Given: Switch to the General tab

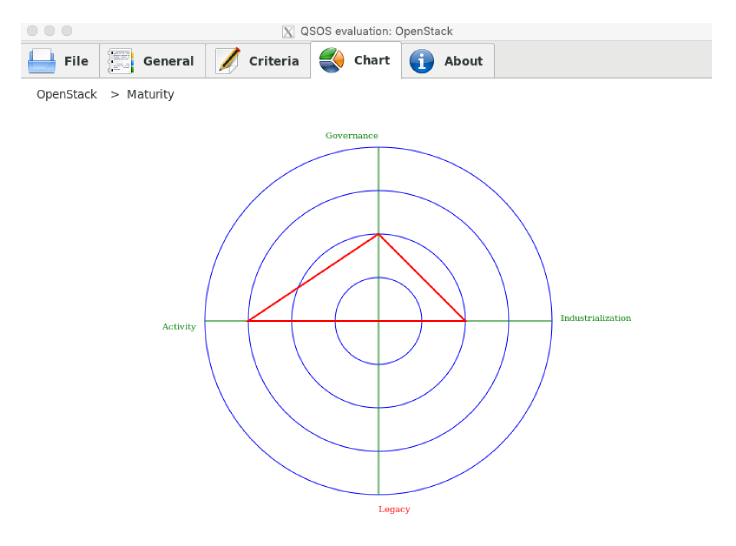Looking at the screenshot, I should coord(153,61).
